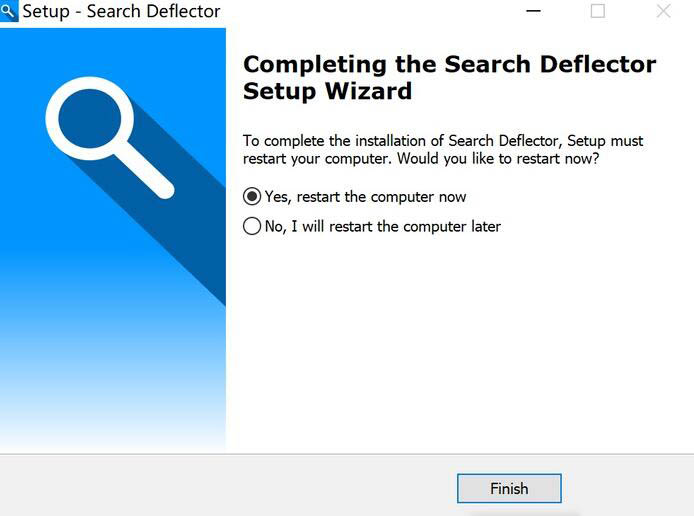Click the Search Deflector icon in title bar
694x516 pixels.
[10, 12]
